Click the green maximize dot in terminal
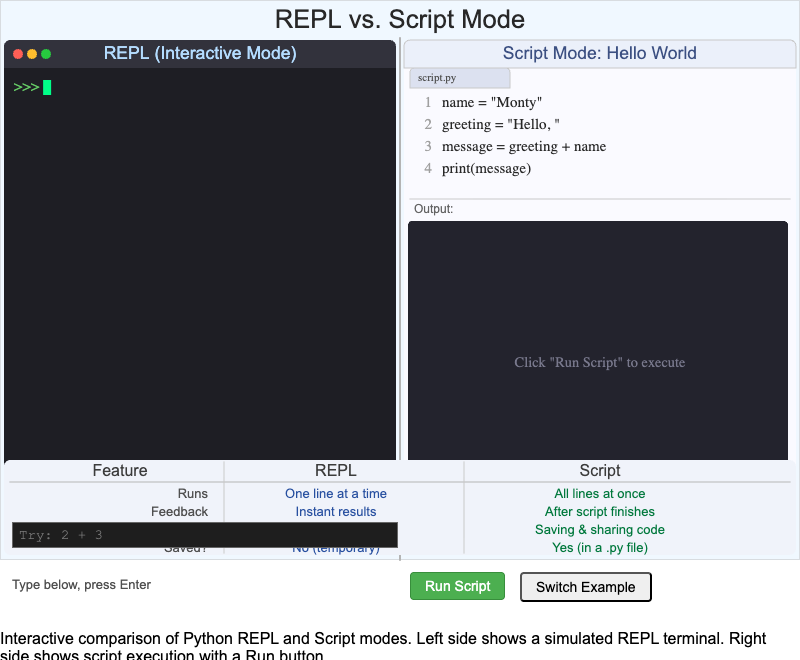Image resolution: width=800 pixels, height=660 pixels. point(46,54)
